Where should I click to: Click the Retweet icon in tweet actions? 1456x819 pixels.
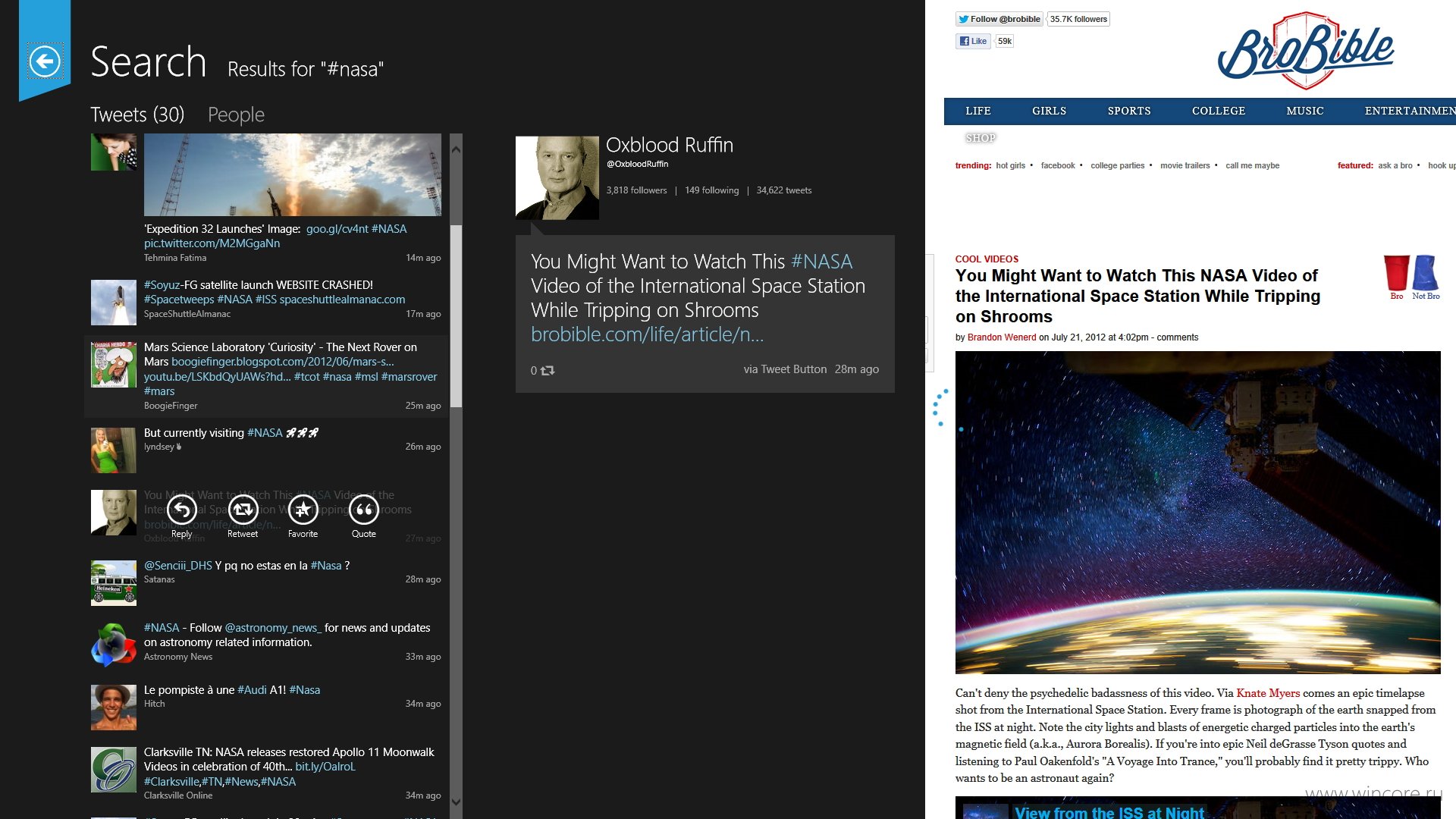[243, 510]
